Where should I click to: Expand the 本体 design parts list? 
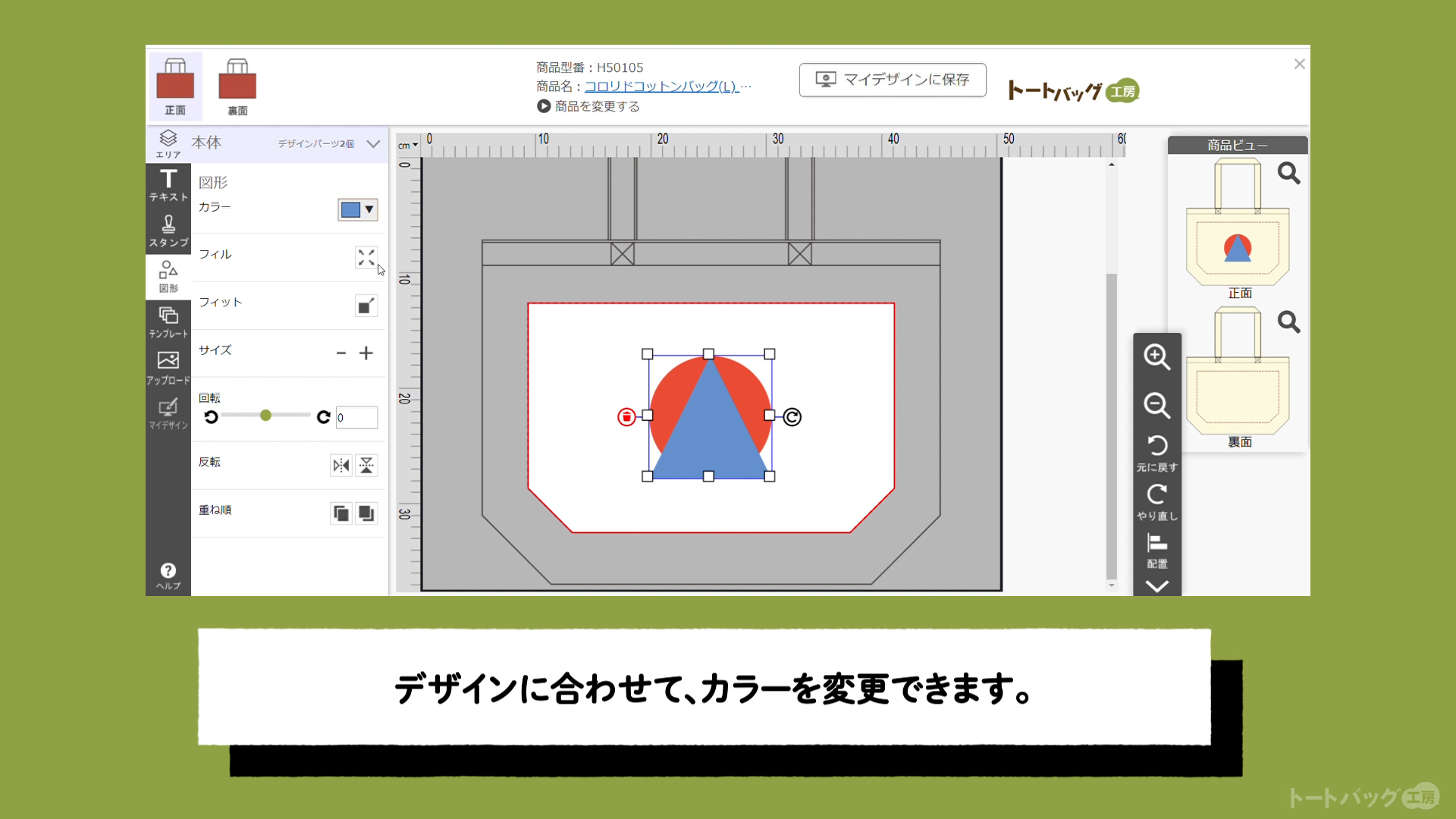point(373,144)
